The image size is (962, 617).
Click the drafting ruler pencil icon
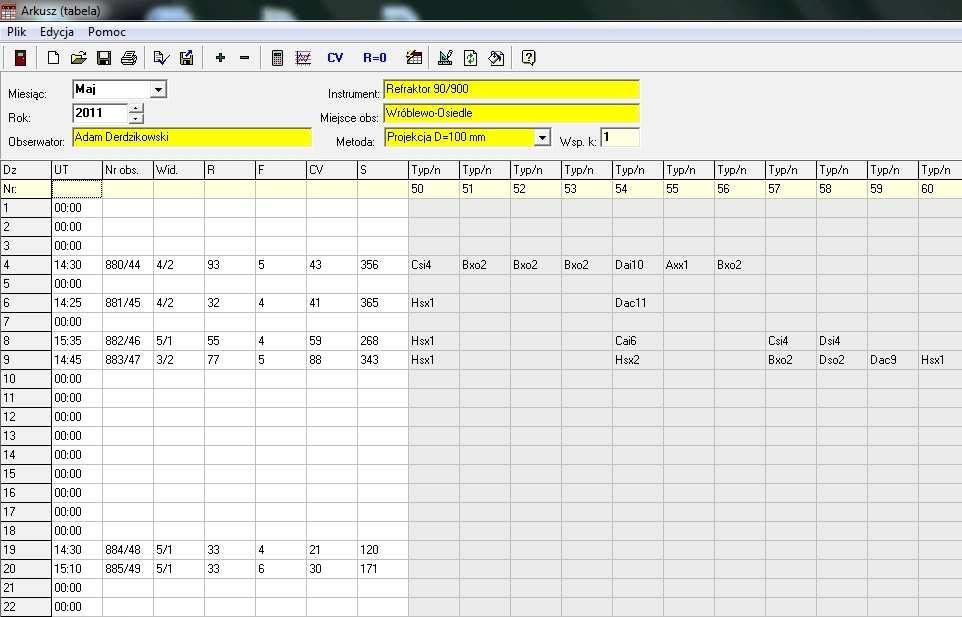[445, 58]
